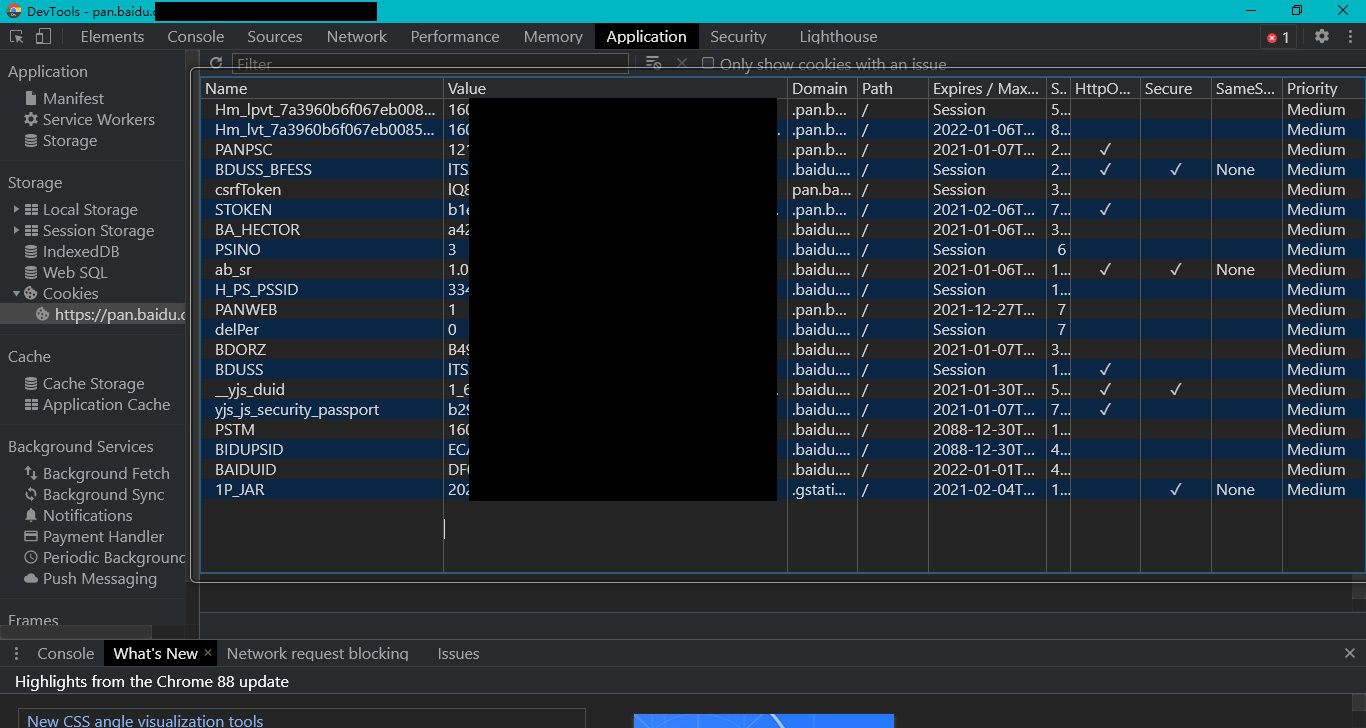Image resolution: width=1366 pixels, height=728 pixels.
Task: Refresh the cookies table
Action: pos(216,63)
